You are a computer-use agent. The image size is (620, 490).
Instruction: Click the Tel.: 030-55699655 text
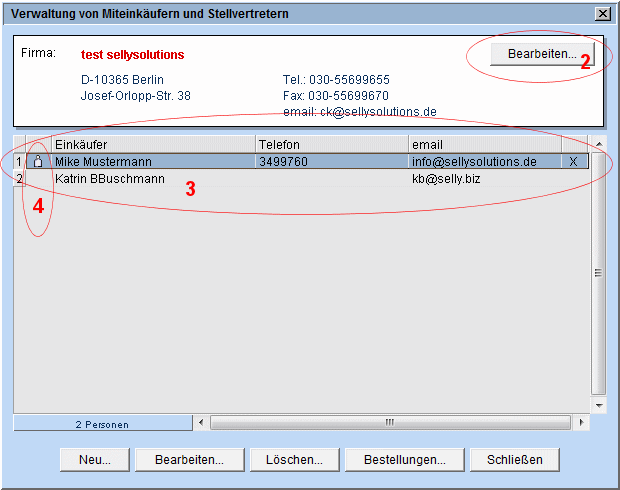click(336, 80)
